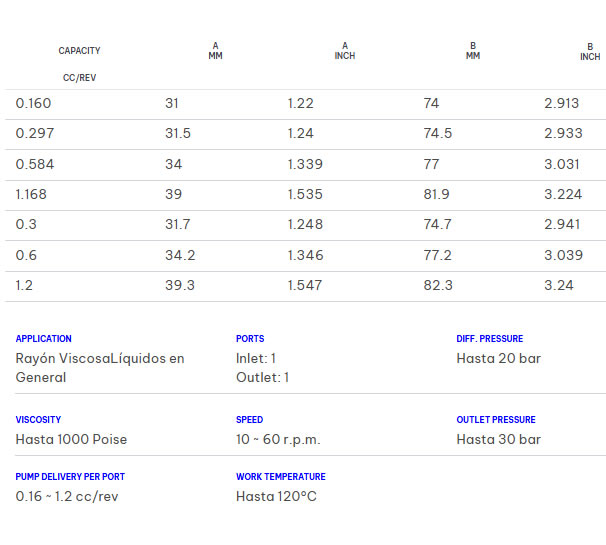Select the PUMP DELIVERY PER PORT label
The image size is (606, 545).
pos(70,477)
